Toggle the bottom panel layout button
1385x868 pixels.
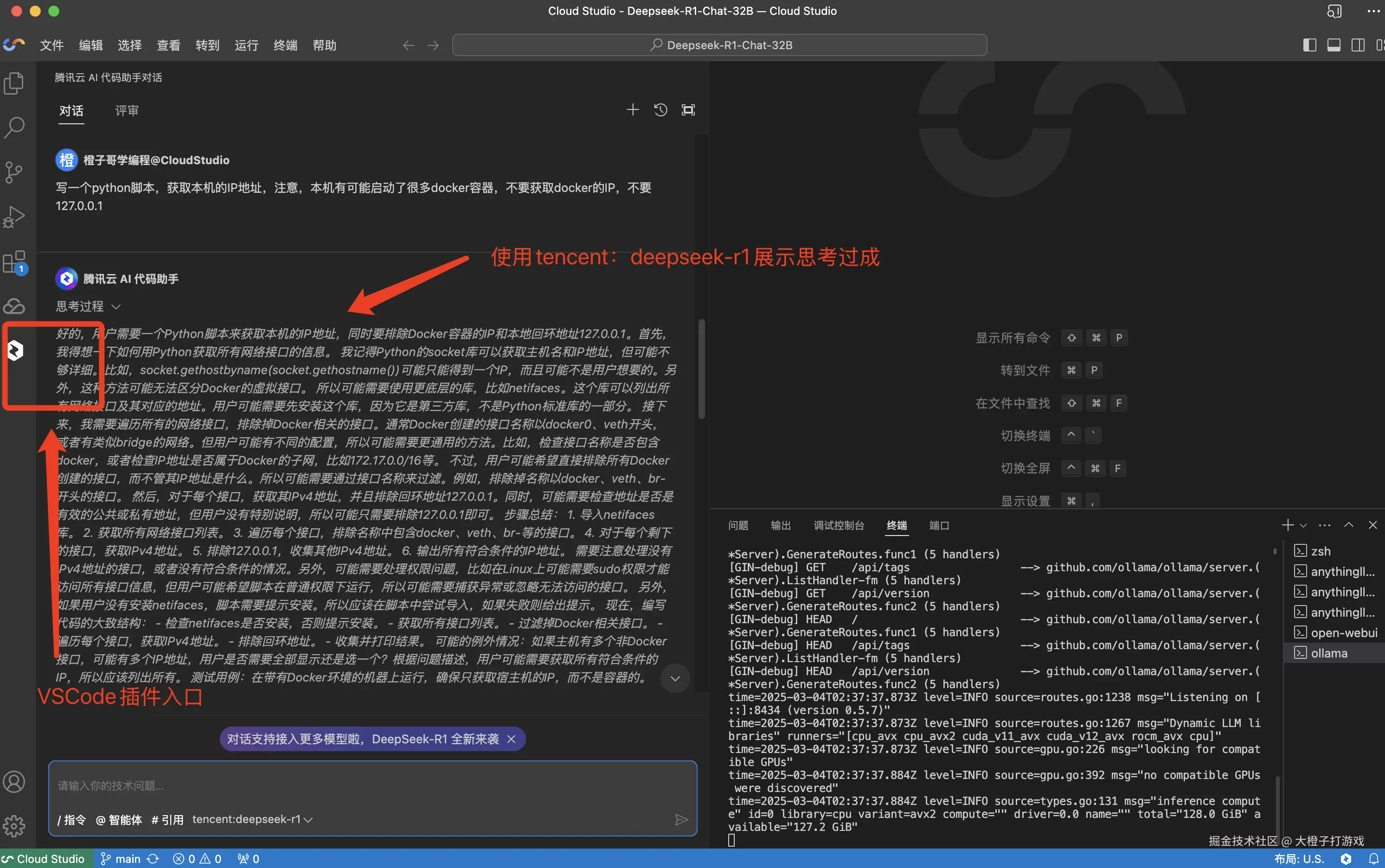point(1334,45)
